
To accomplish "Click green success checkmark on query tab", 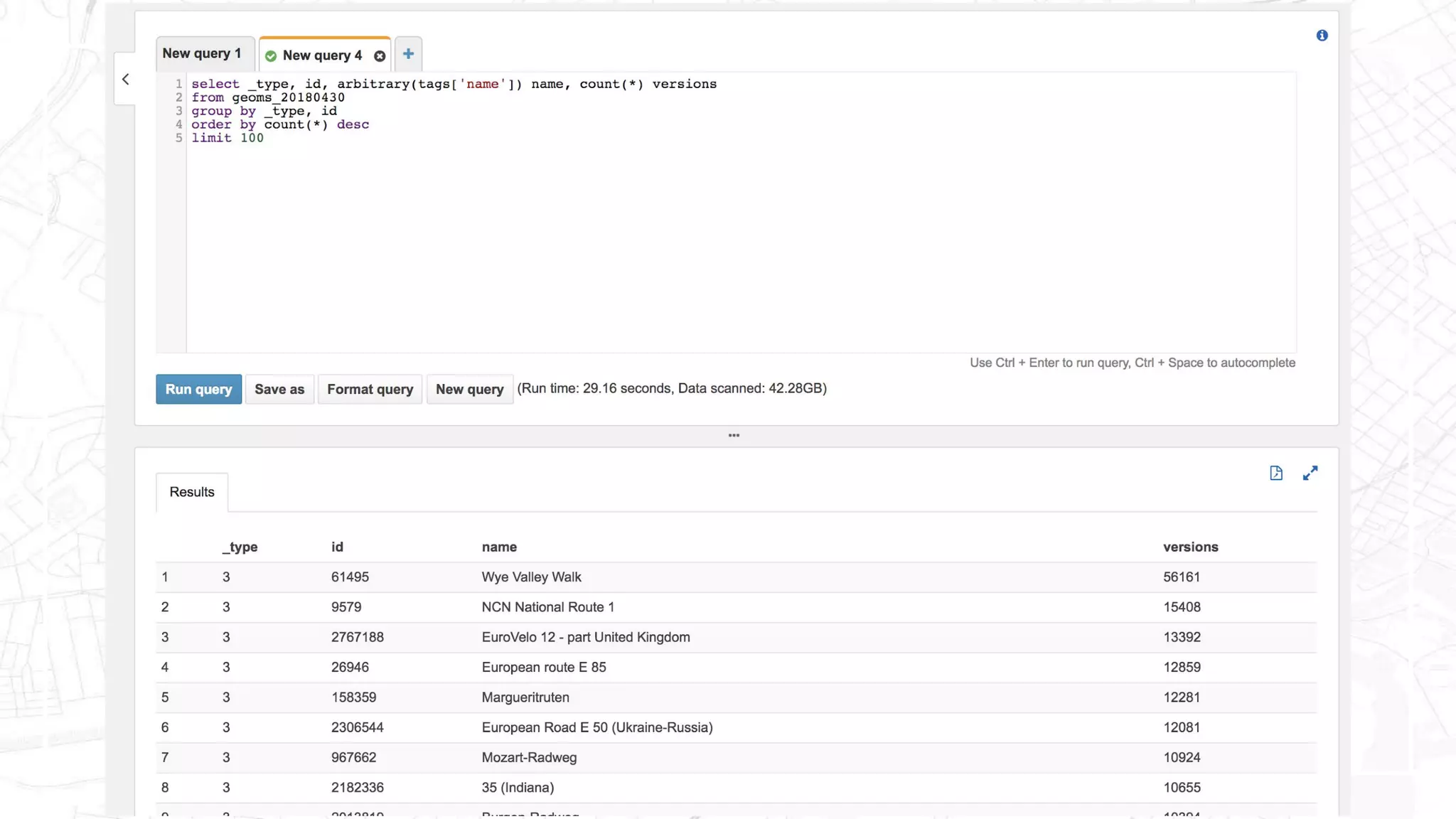I will (x=271, y=56).
